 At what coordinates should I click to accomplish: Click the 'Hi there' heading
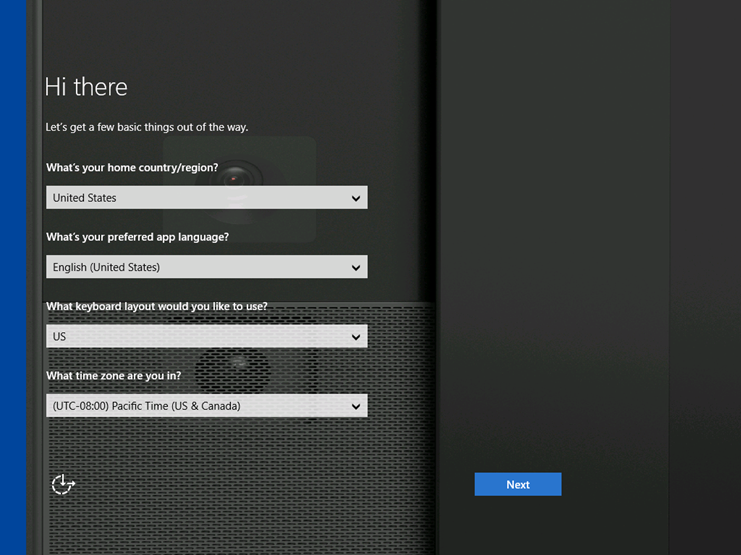tap(86, 87)
